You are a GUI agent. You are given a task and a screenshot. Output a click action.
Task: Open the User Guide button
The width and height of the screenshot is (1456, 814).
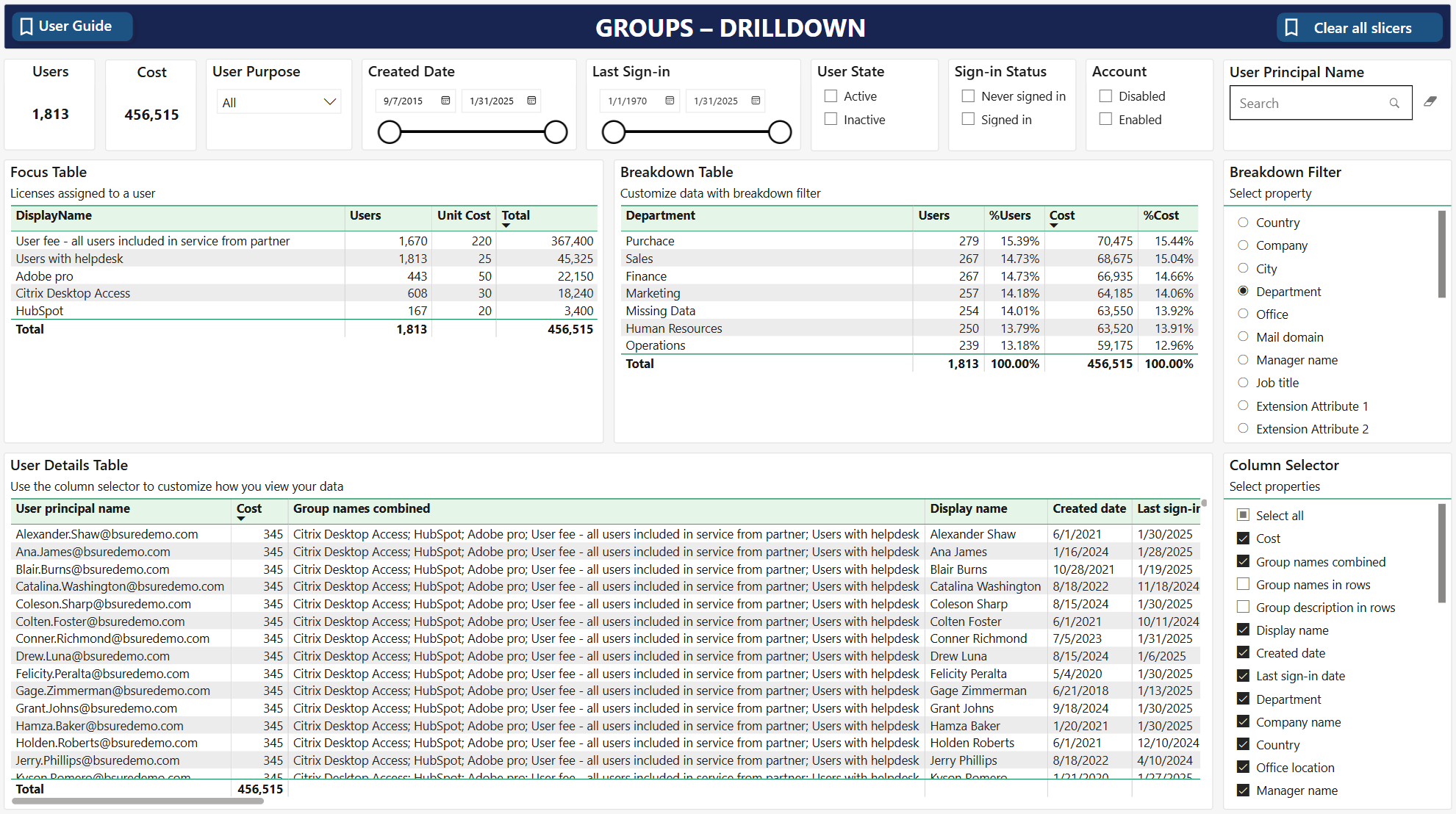pos(72,26)
